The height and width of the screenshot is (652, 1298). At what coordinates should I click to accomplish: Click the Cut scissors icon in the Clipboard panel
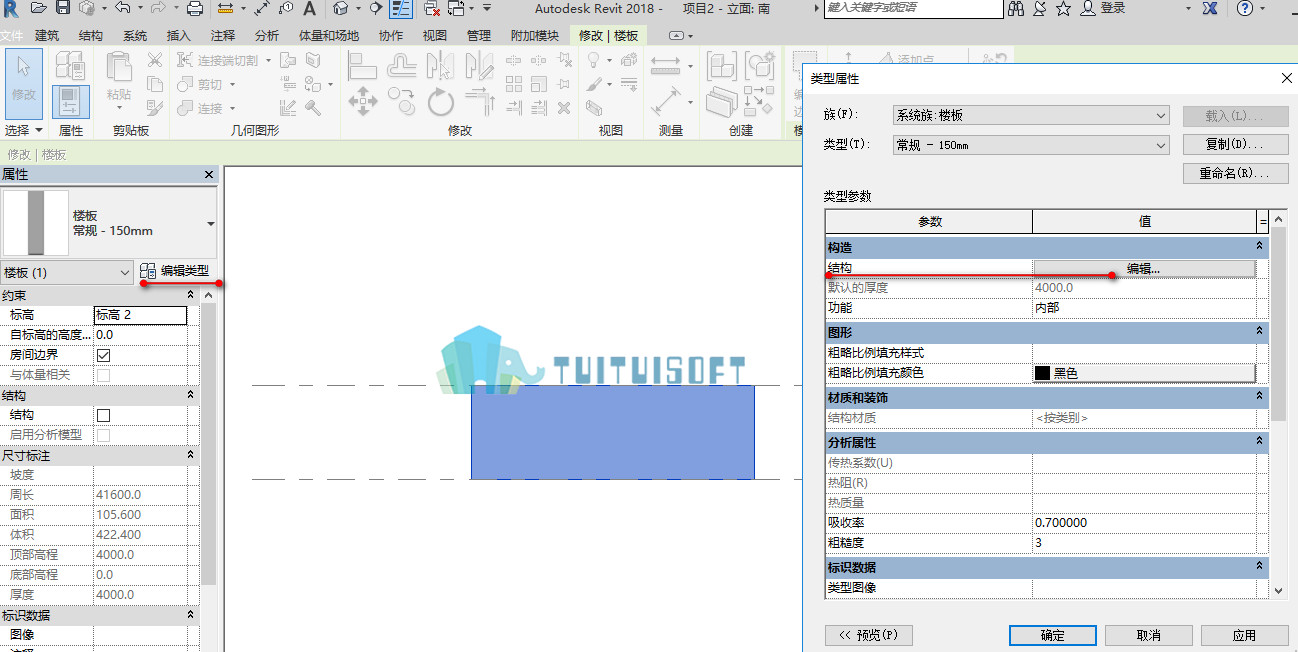click(x=155, y=60)
